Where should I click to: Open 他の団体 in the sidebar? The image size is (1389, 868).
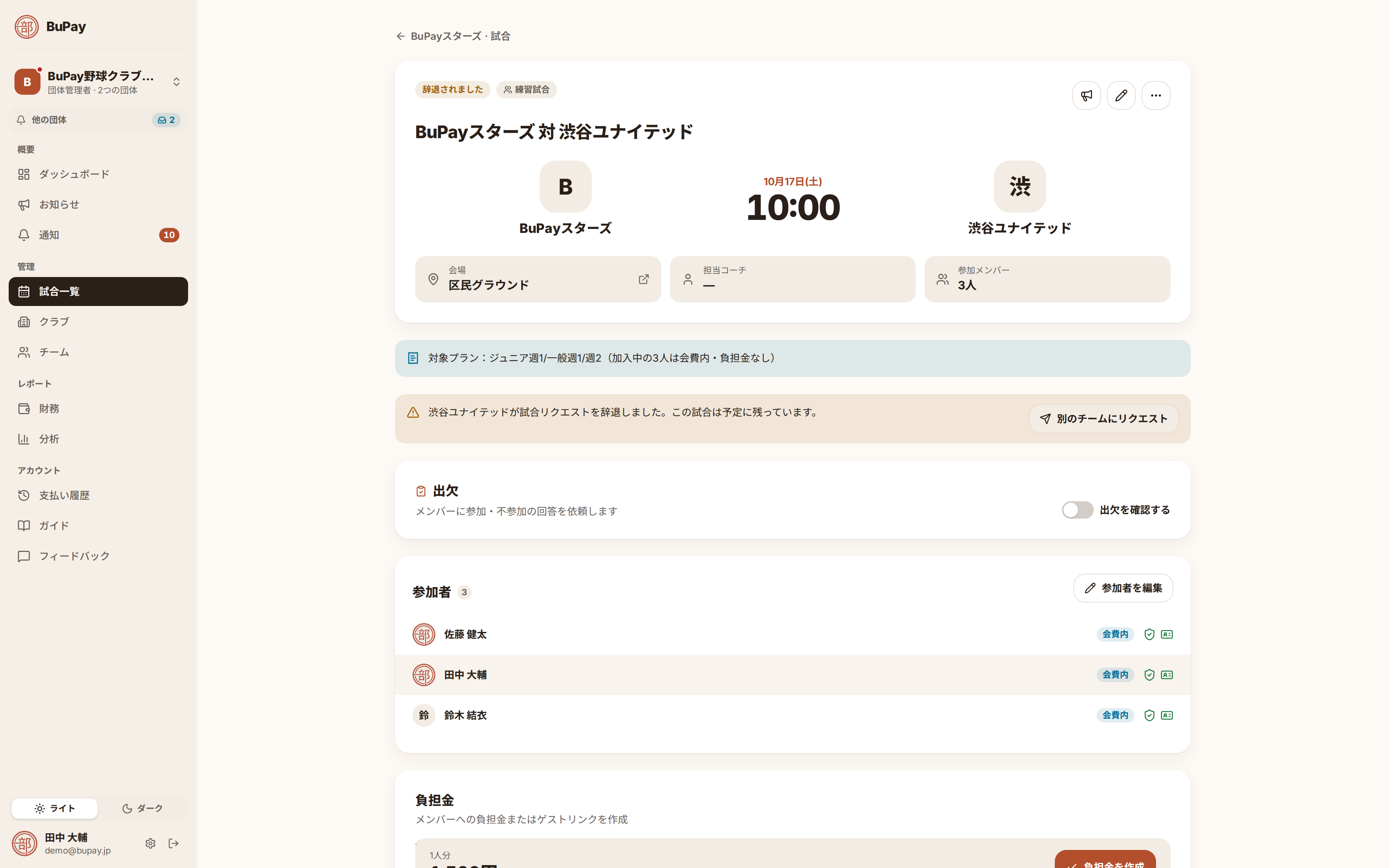98,120
